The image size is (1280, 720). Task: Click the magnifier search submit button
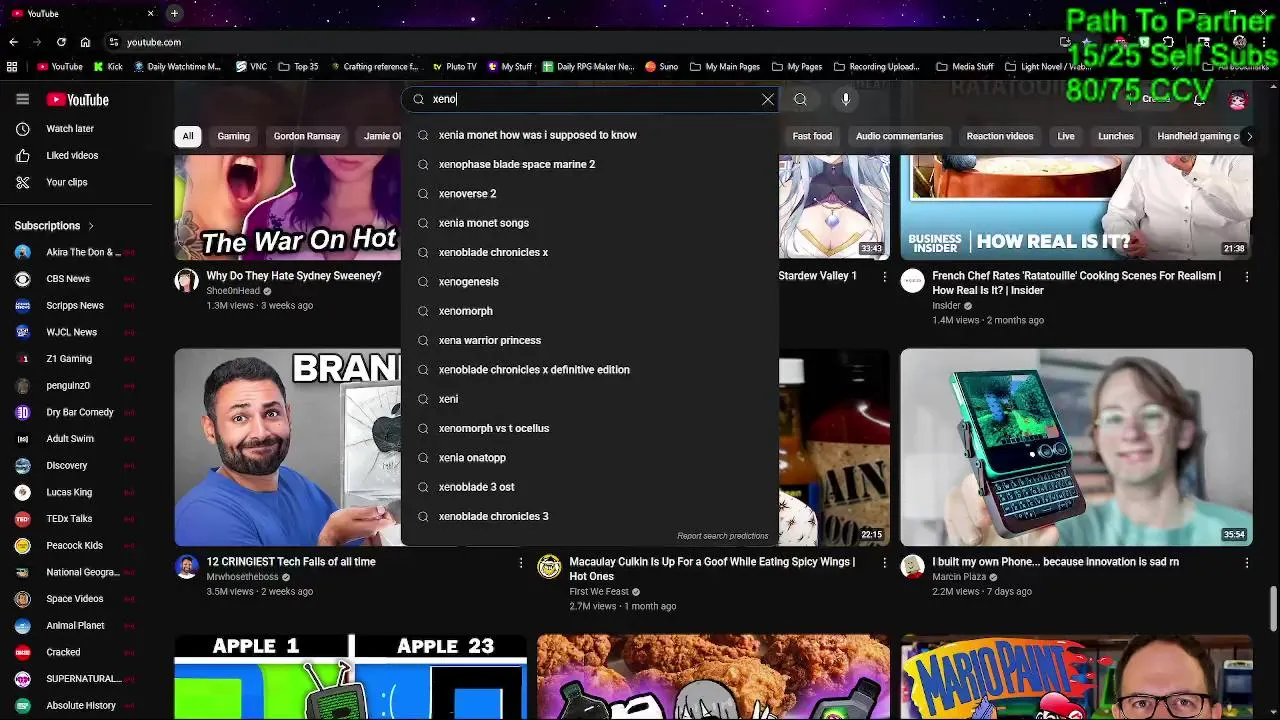tap(800, 99)
